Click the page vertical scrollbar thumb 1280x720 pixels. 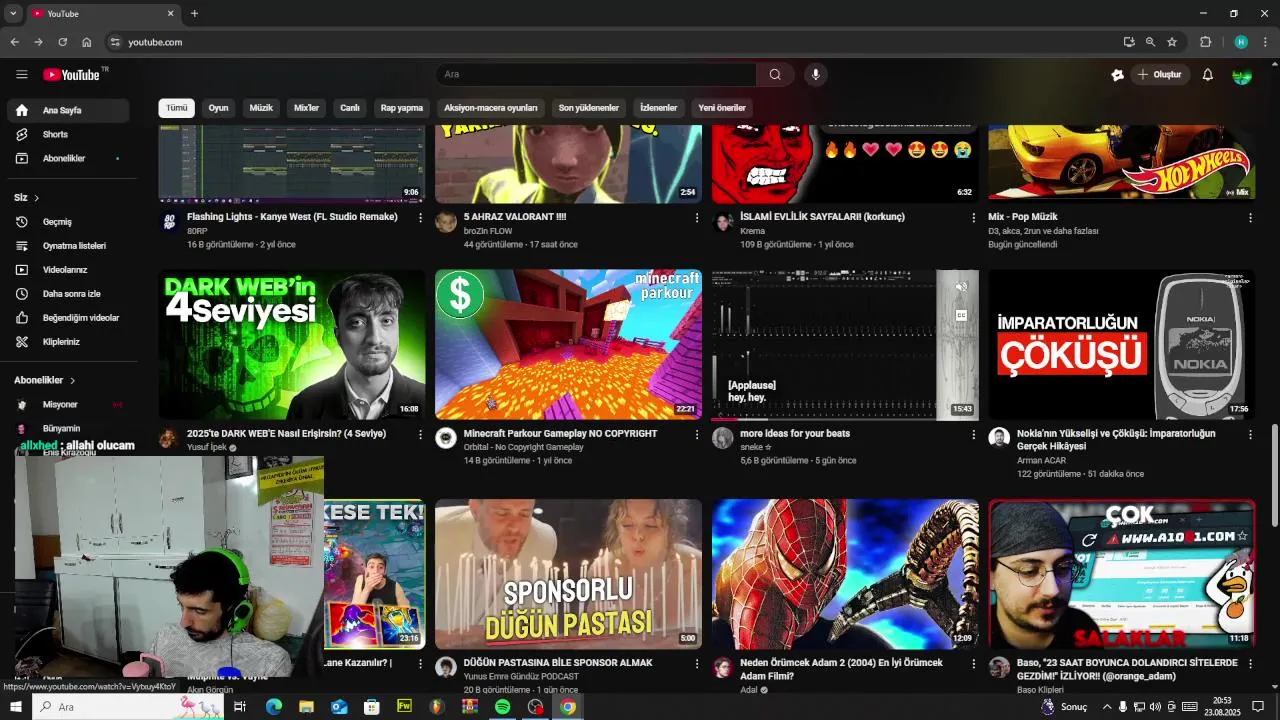[x=1274, y=475]
